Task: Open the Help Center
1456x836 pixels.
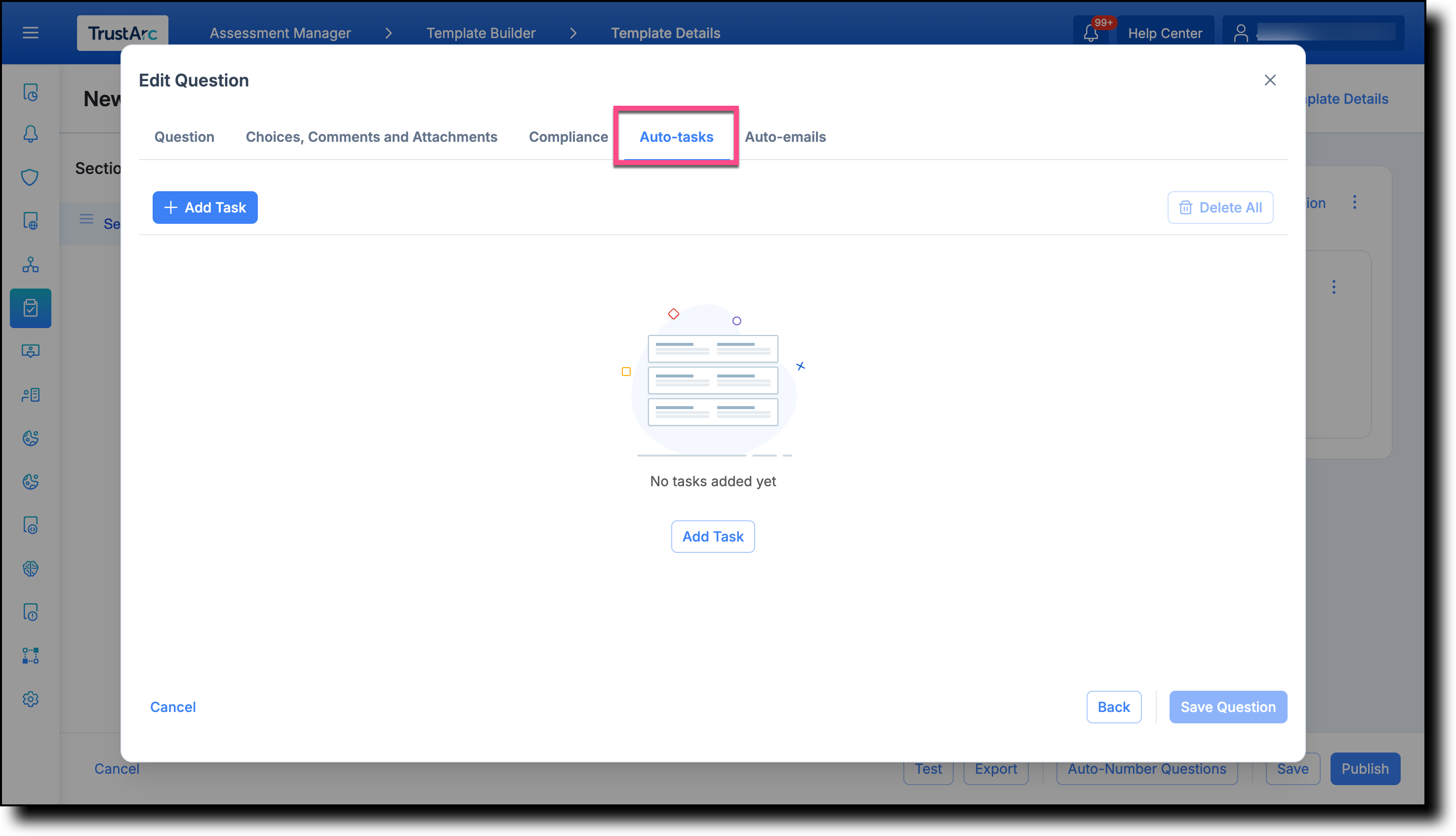Action: pos(1165,33)
